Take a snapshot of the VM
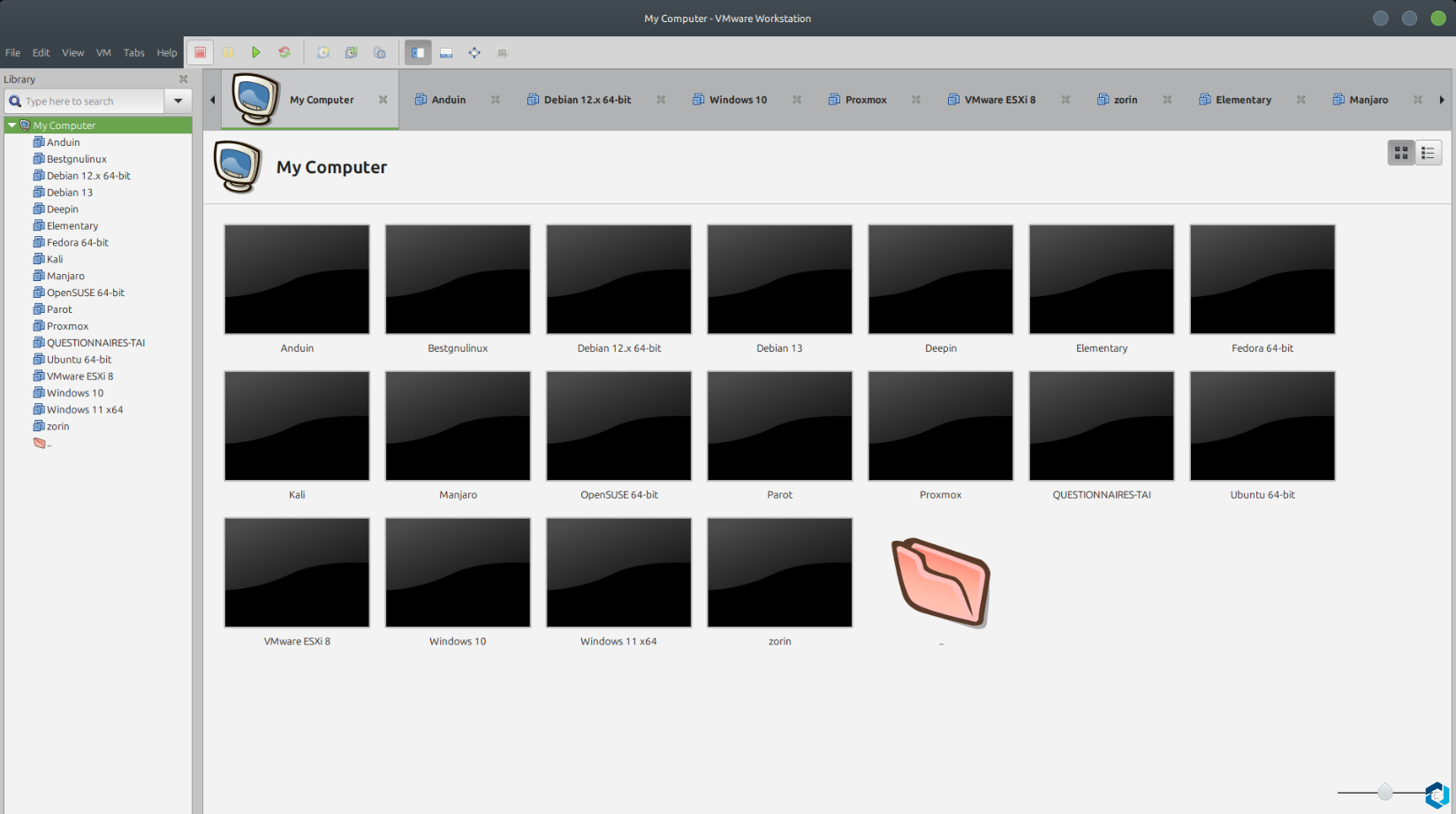This screenshot has width=1456, height=814. point(322,52)
